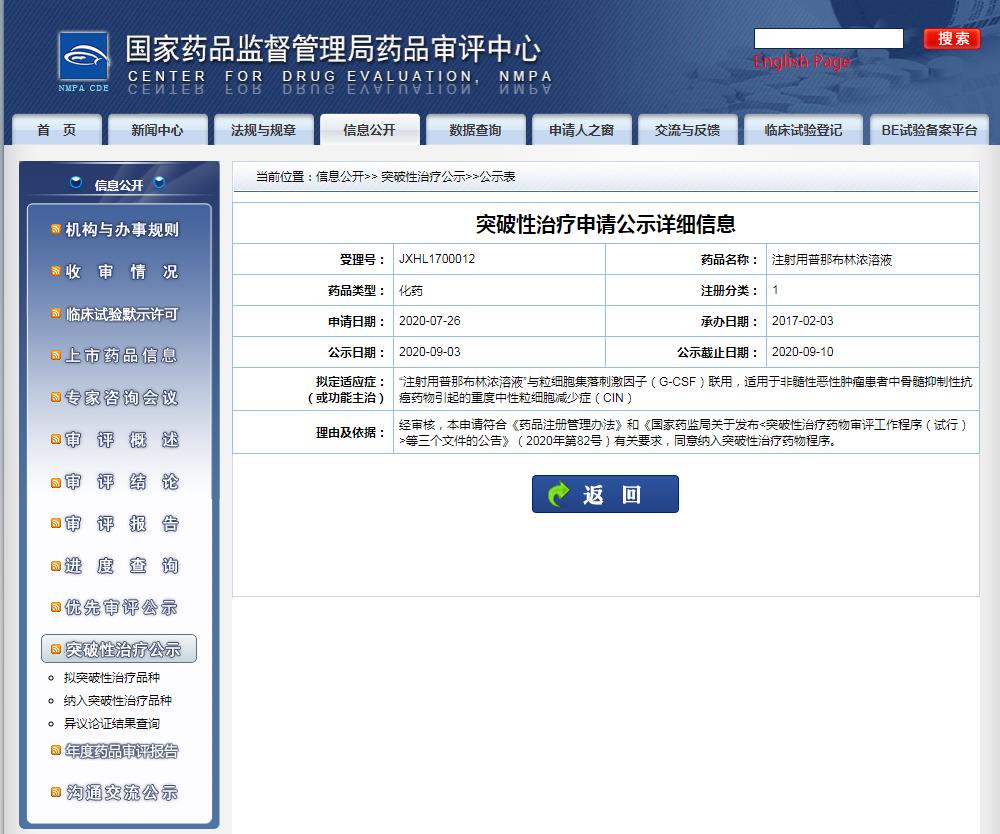Image resolution: width=1000 pixels, height=834 pixels.
Task: Click the blue 返回 back button
Action: [x=605, y=494]
